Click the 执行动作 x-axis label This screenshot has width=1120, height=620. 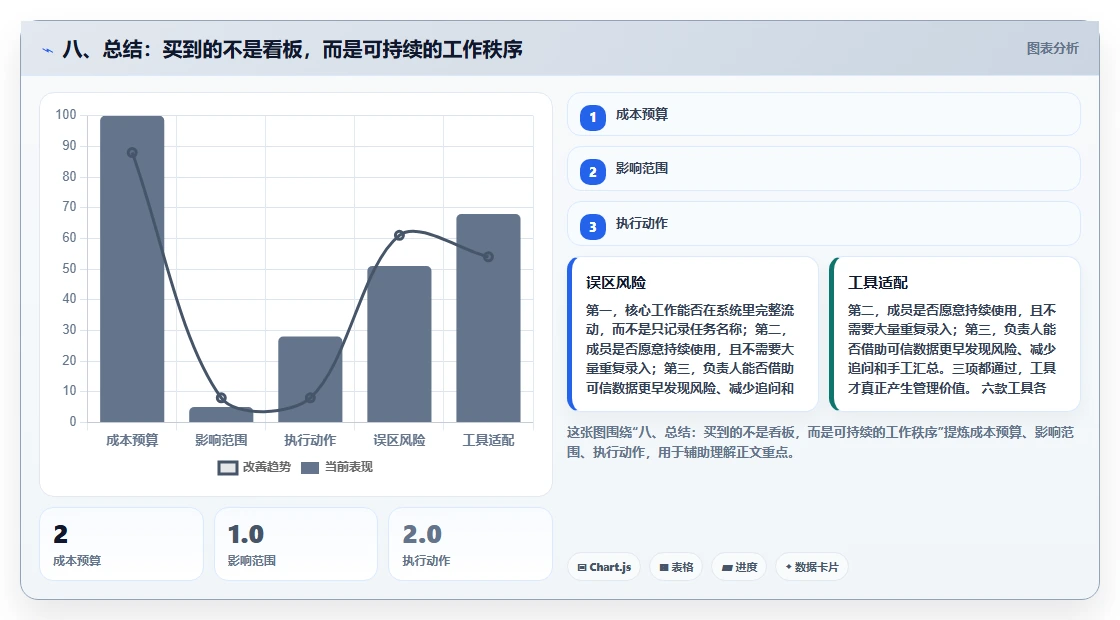310,441
